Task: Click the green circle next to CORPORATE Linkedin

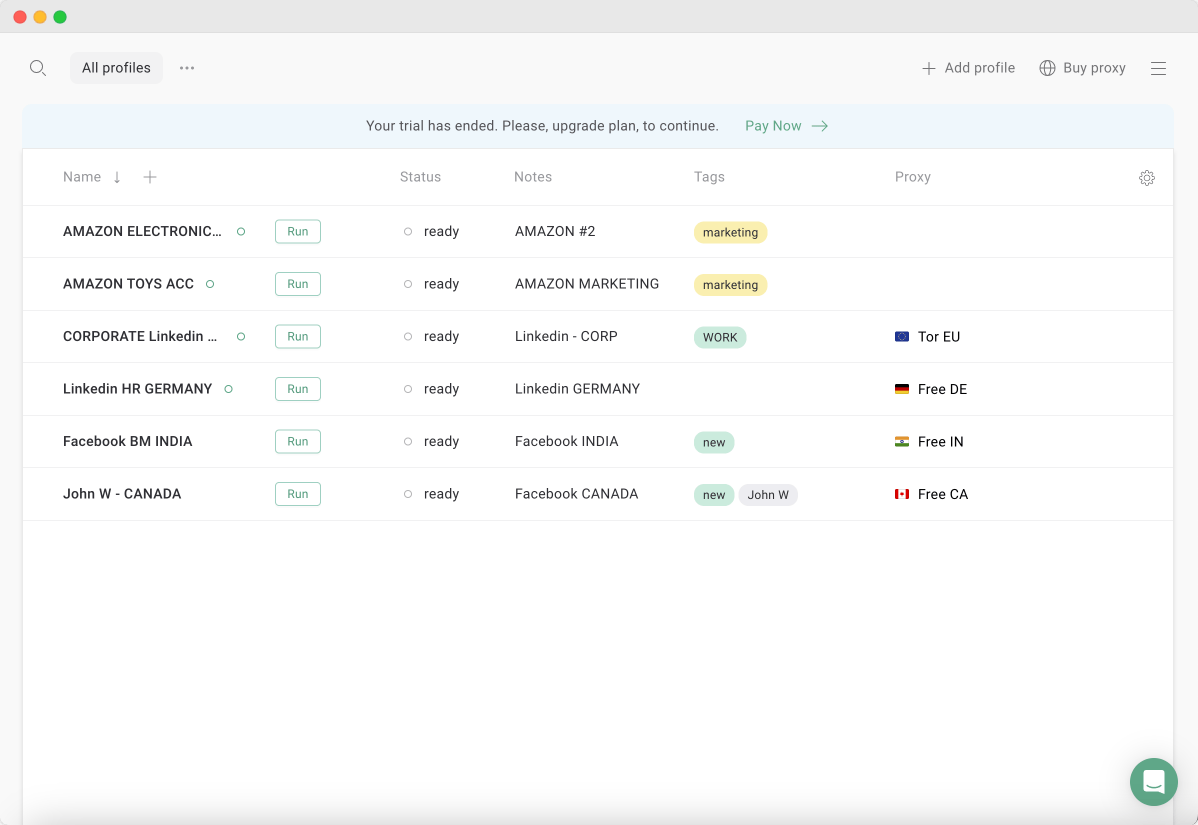Action: (x=241, y=336)
